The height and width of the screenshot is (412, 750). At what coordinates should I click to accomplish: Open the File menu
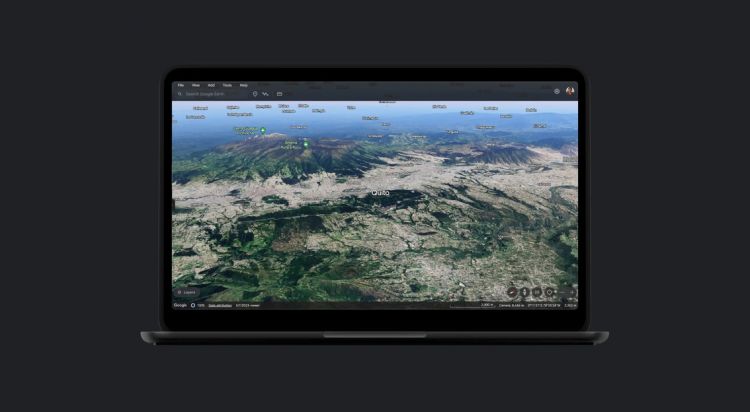click(181, 85)
